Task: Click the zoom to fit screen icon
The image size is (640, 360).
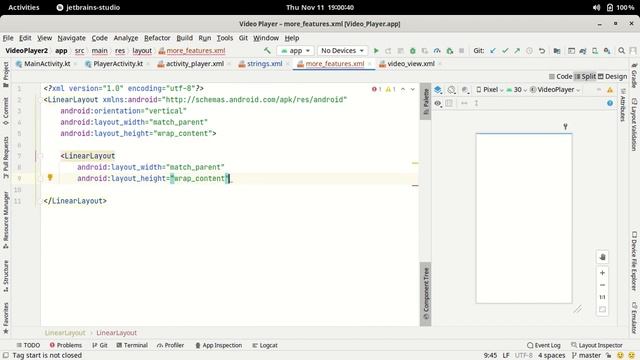Action: point(602,309)
